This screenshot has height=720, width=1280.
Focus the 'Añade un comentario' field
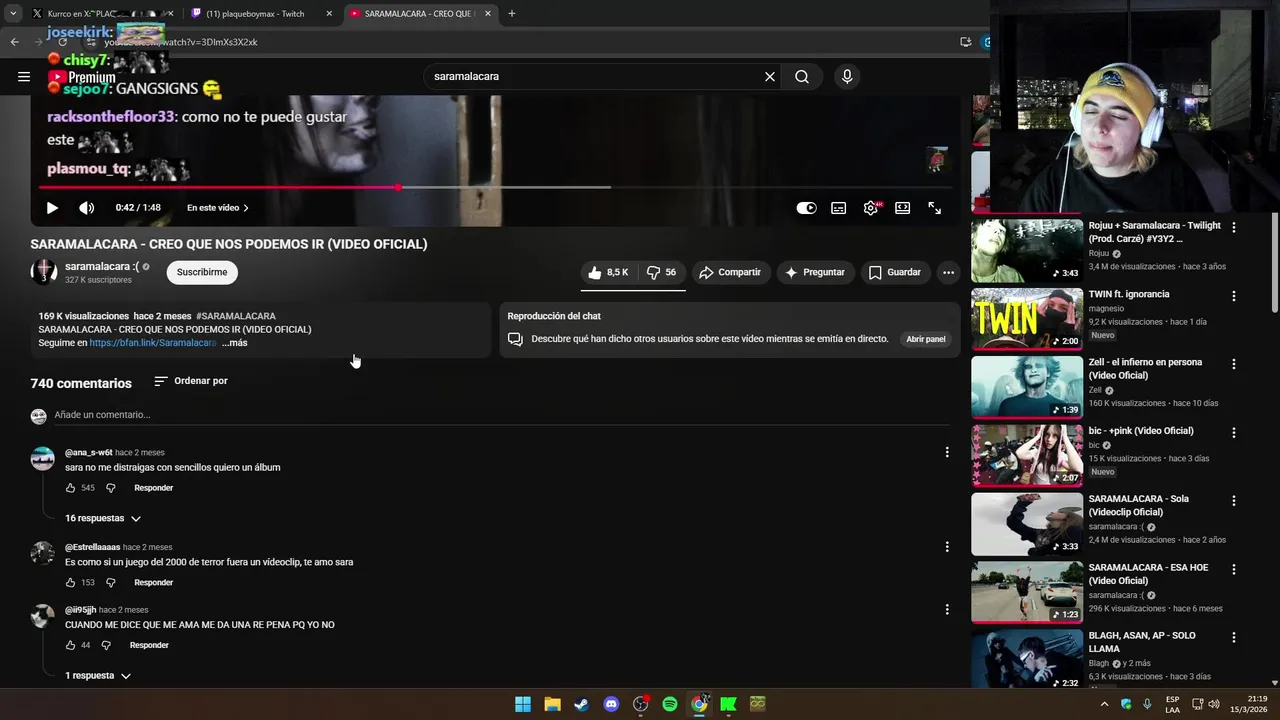(x=500, y=415)
